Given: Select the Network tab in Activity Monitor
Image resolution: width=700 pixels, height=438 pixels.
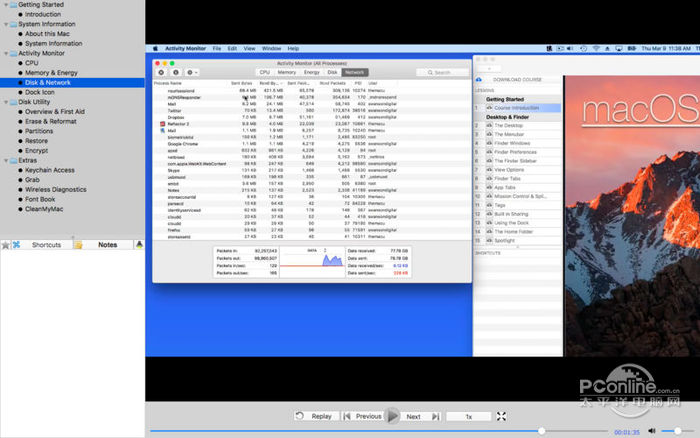Looking at the screenshot, I should tap(355, 72).
